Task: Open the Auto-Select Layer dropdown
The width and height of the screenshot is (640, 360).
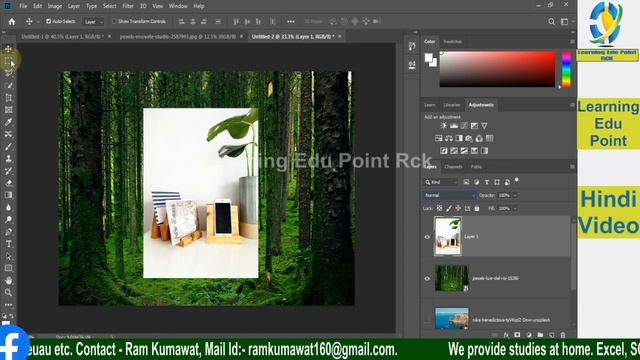Action: pos(93,22)
